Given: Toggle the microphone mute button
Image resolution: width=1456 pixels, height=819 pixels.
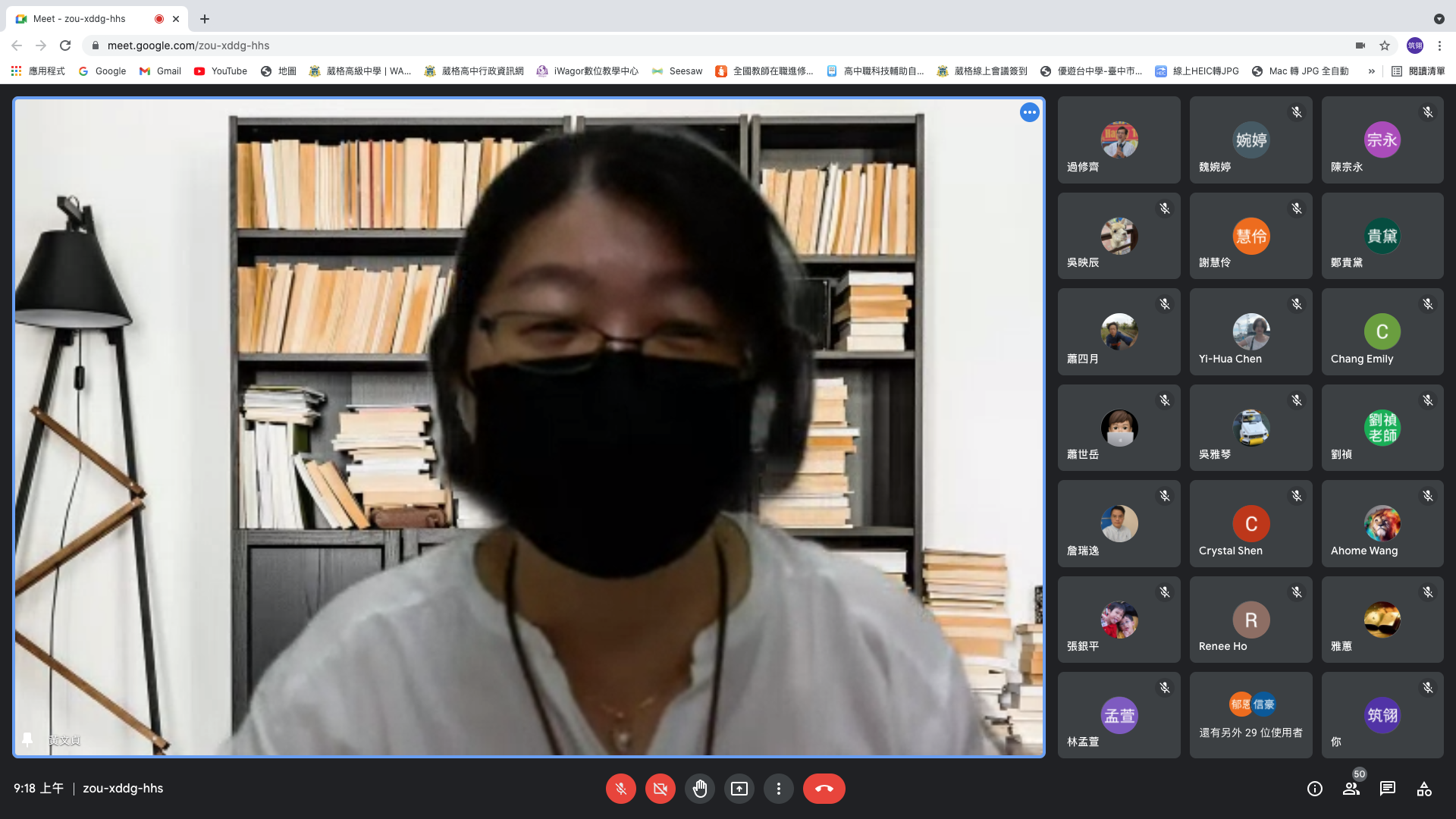Looking at the screenshot, I should (620, 789).
